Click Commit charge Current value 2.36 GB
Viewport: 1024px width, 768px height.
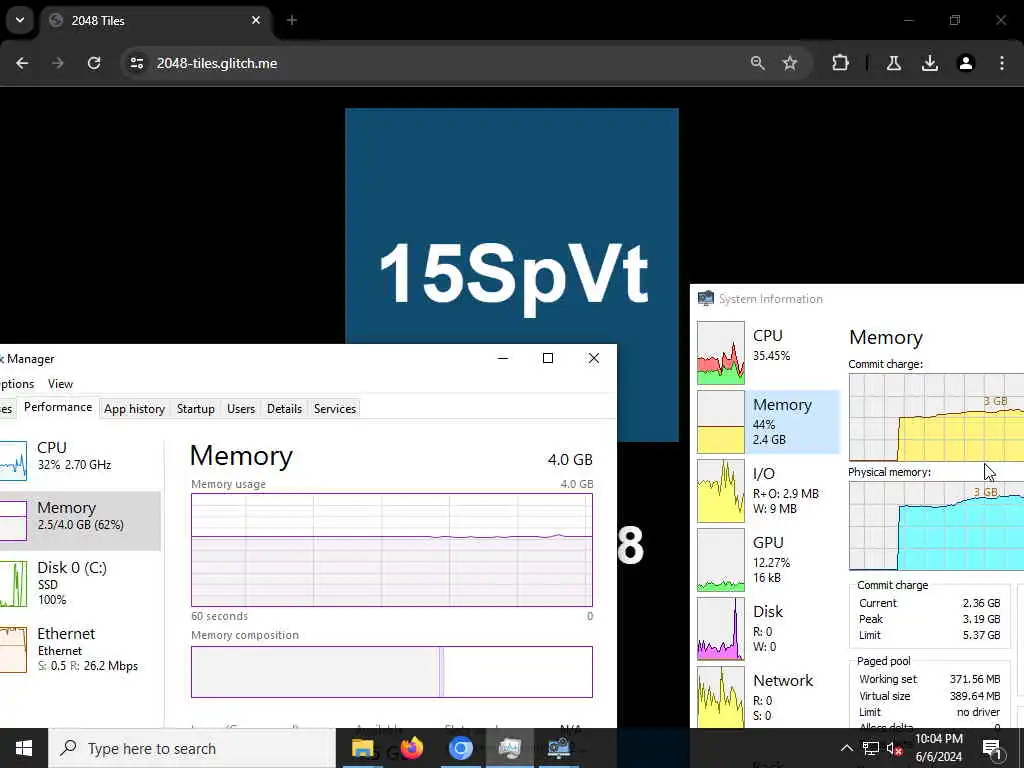[x=981, y=603]
